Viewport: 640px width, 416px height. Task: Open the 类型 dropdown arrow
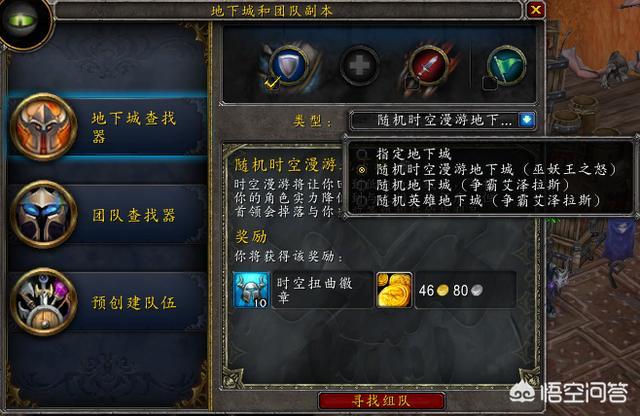[x=527, y=120]
